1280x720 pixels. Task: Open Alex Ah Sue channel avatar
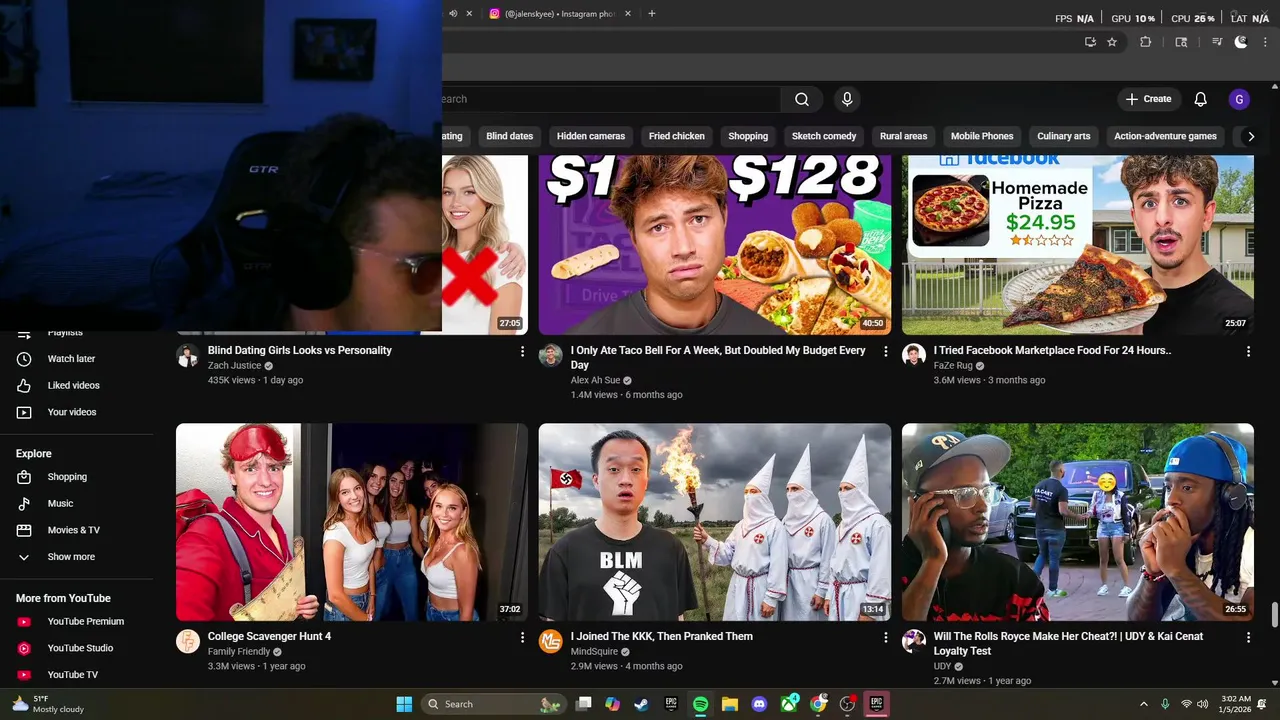tap(551, 356)
